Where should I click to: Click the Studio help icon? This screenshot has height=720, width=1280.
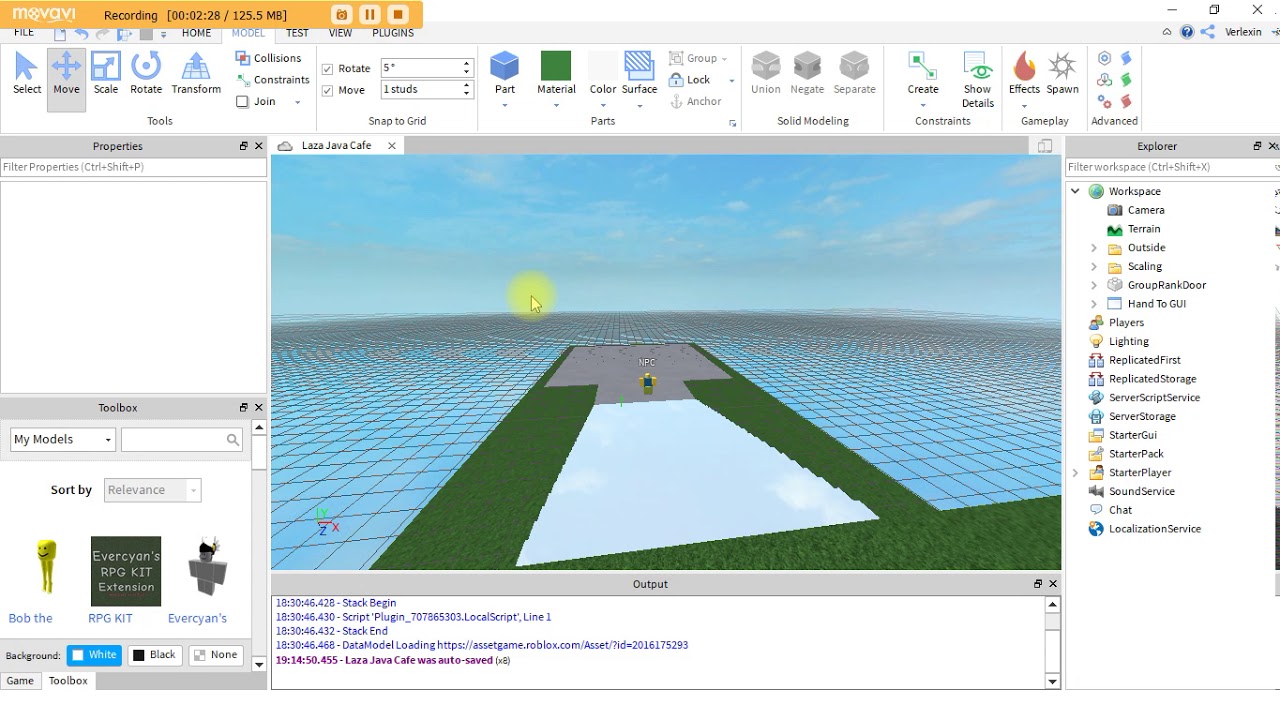1187,32
